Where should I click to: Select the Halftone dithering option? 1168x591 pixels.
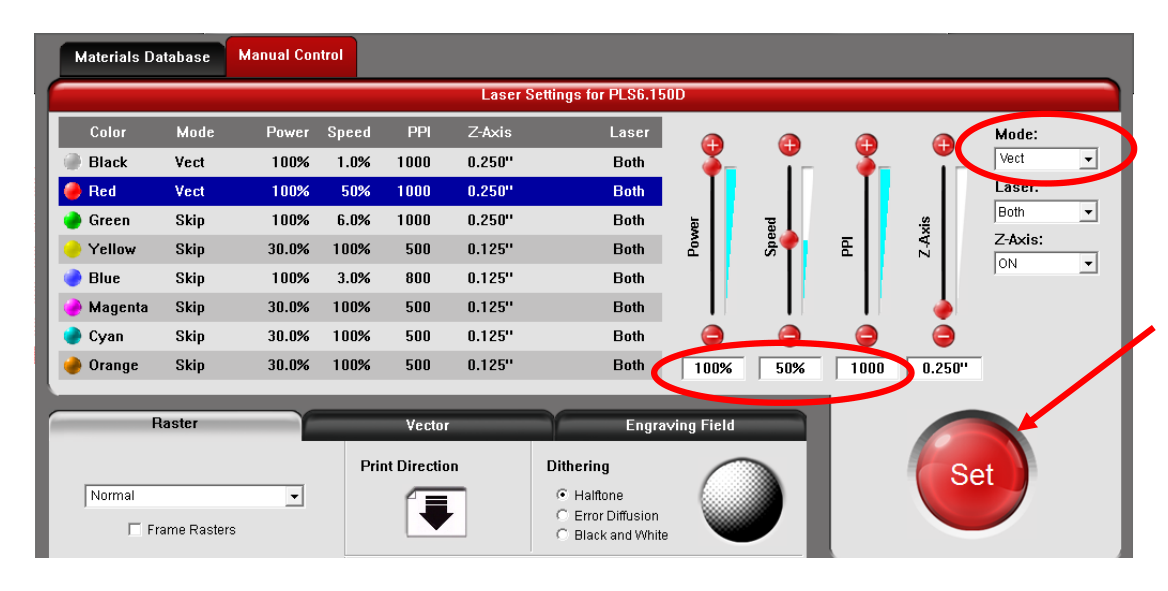click(x=562, y=495)
